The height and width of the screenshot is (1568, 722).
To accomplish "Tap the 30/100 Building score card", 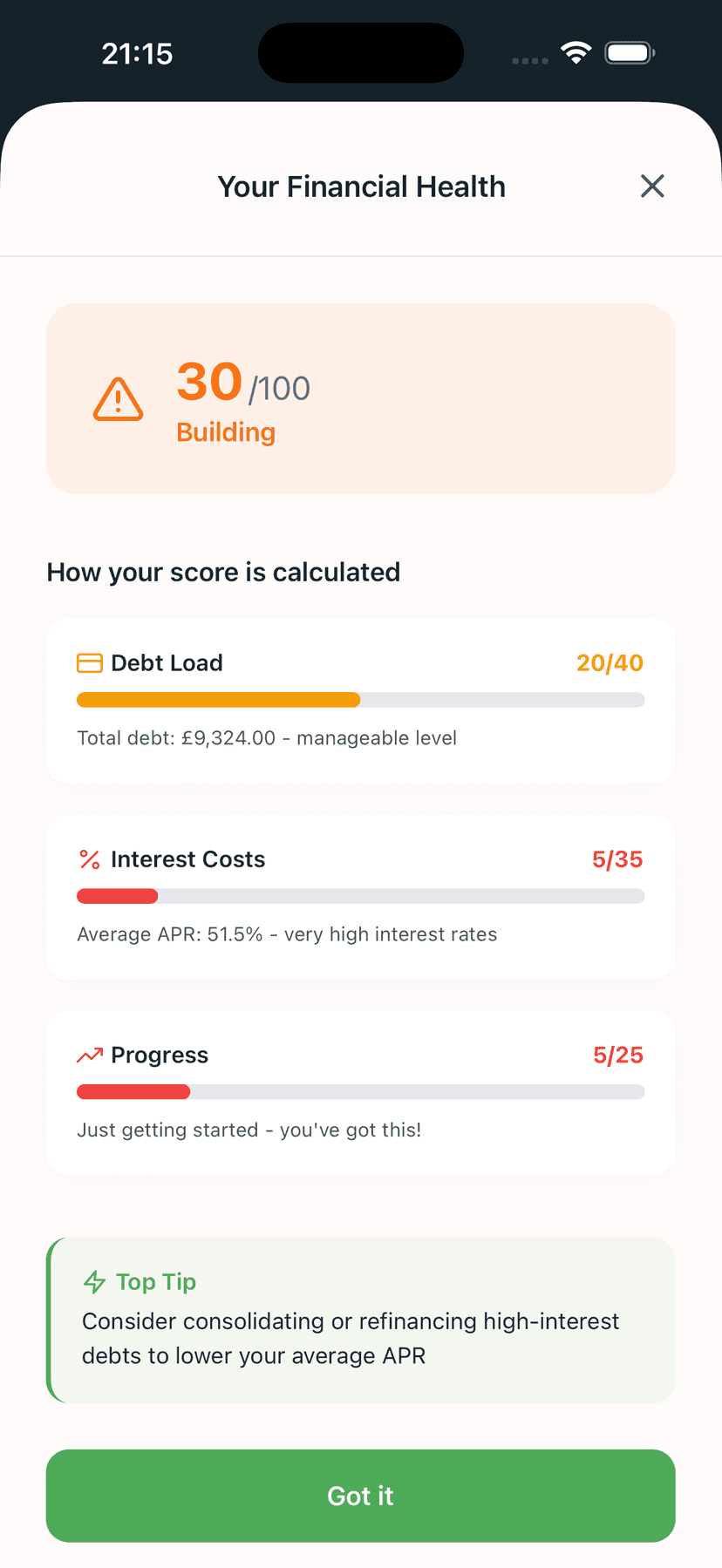I will (361, 398).
